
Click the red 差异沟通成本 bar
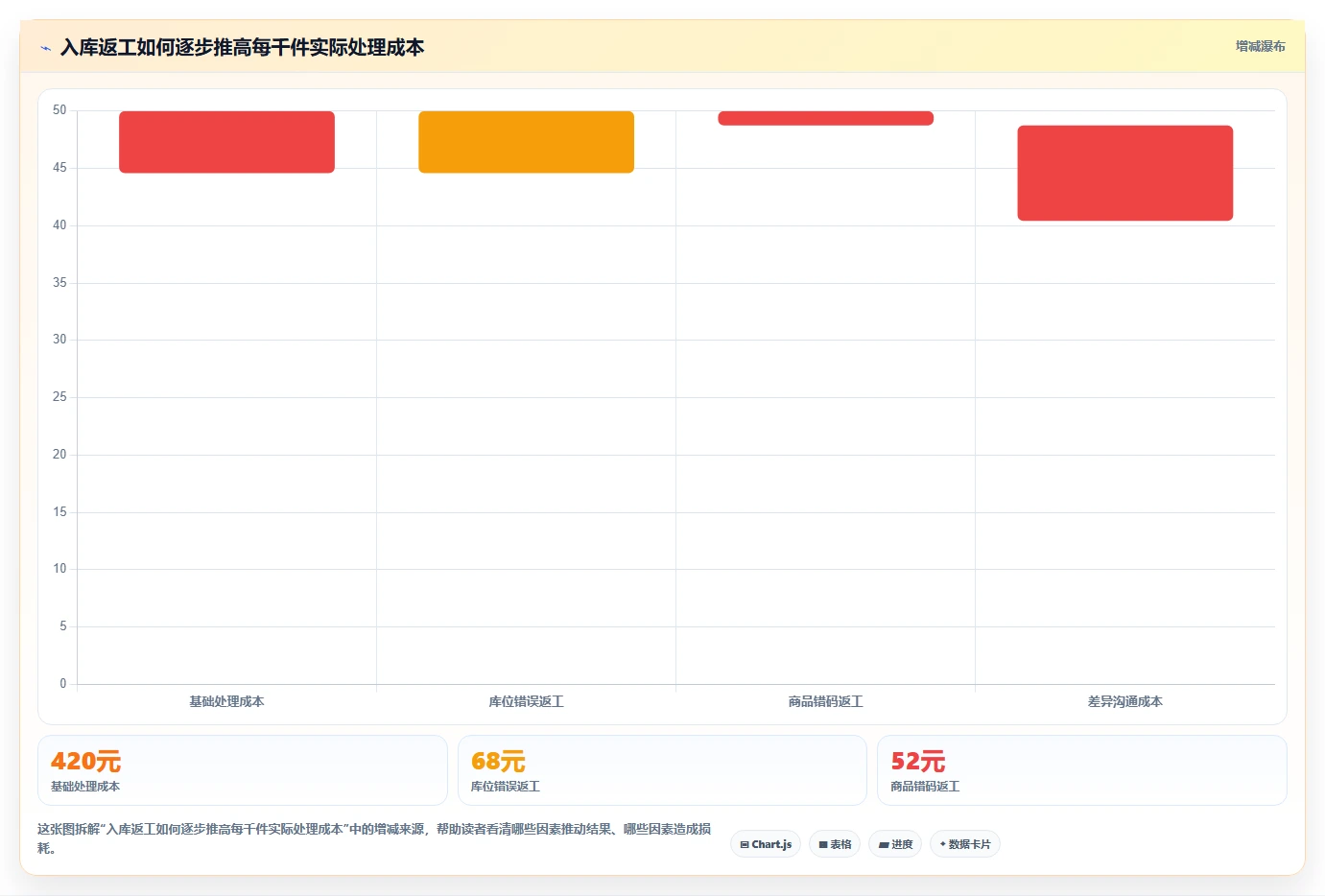(1124, 173)
